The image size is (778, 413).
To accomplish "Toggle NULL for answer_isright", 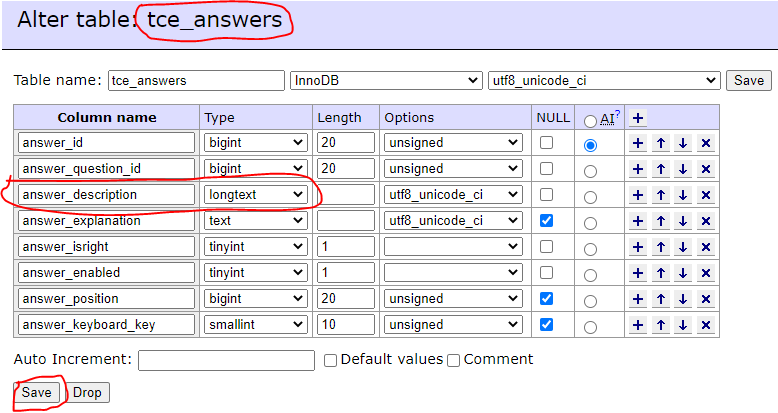I will [x=546, y=246].
